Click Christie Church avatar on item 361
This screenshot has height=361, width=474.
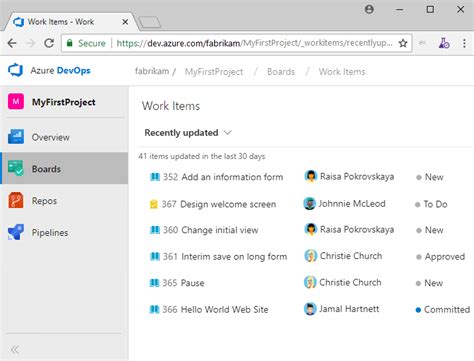click(x=311, y=256)
